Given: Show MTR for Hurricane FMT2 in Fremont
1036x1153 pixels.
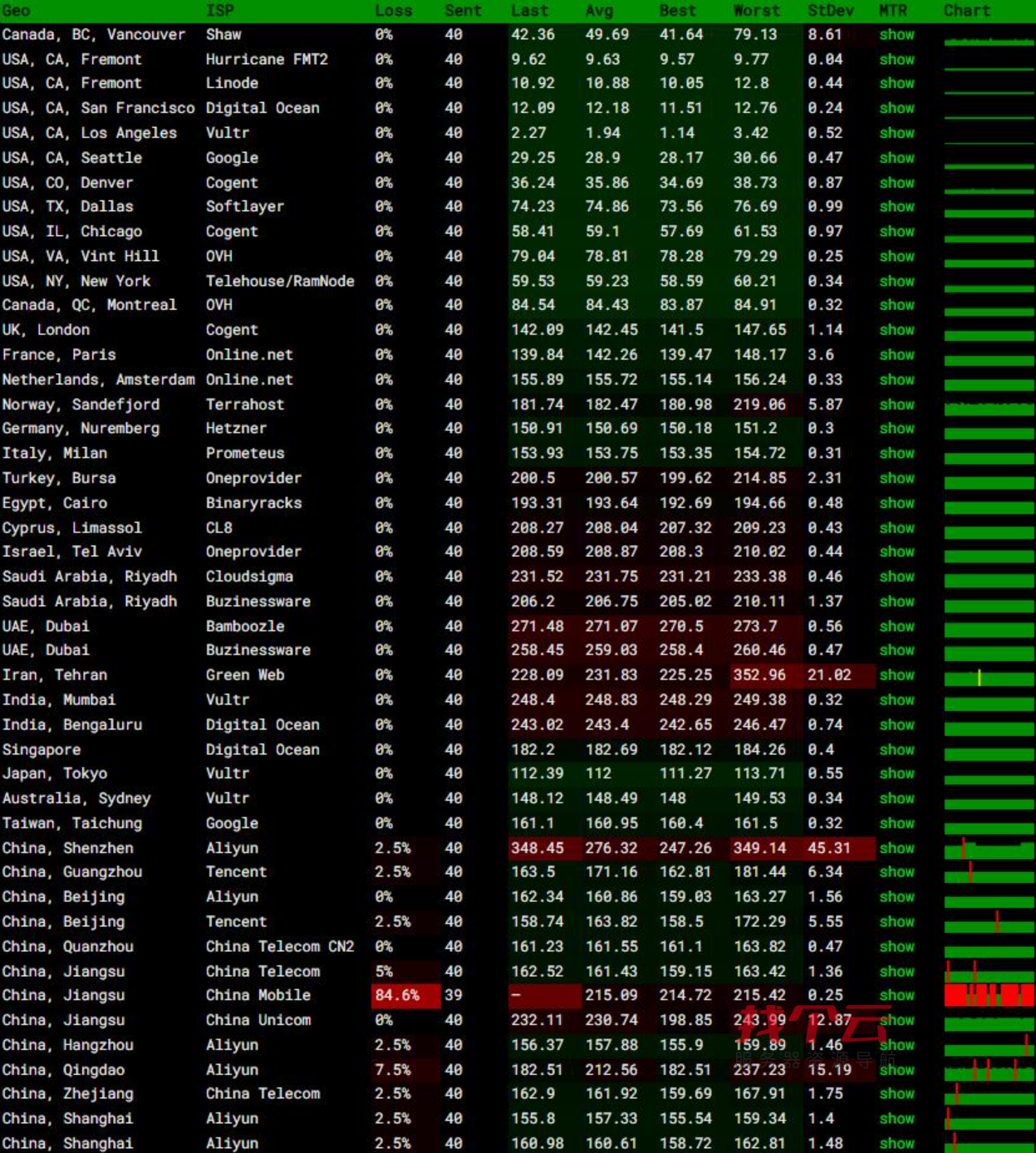Looking at the screenshot, I should tap(896, 60).
